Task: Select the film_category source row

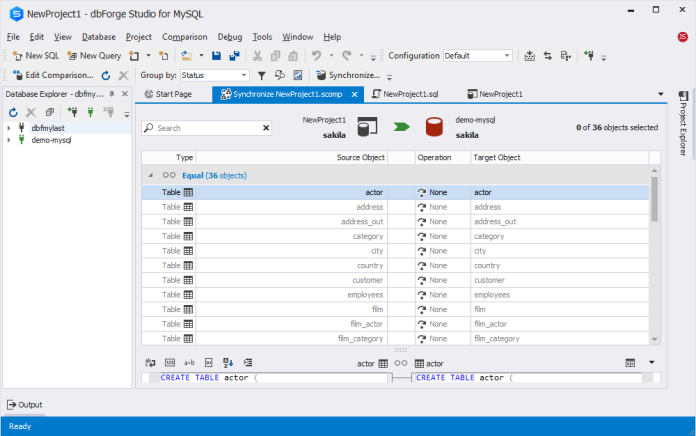Action: click(292, 339)
